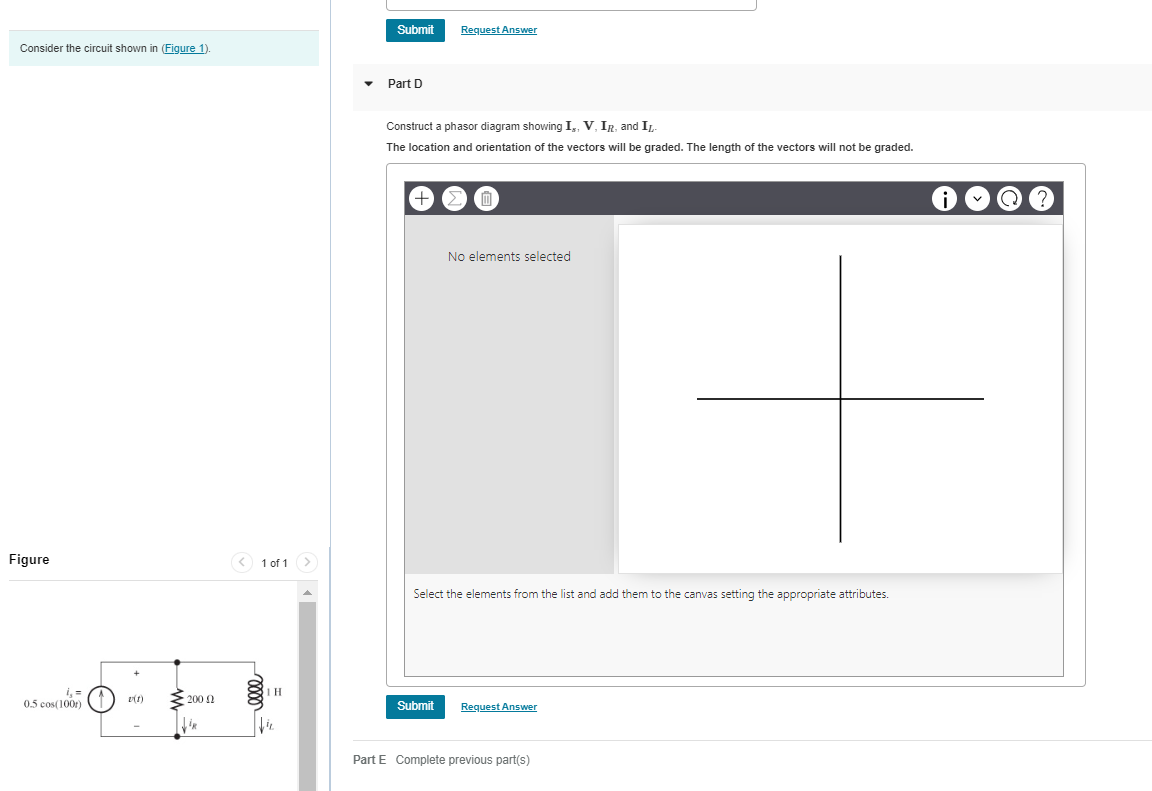Click the circuit diagram figure
The width and height of the screenshot is (1152, 791).
[152, 698]
